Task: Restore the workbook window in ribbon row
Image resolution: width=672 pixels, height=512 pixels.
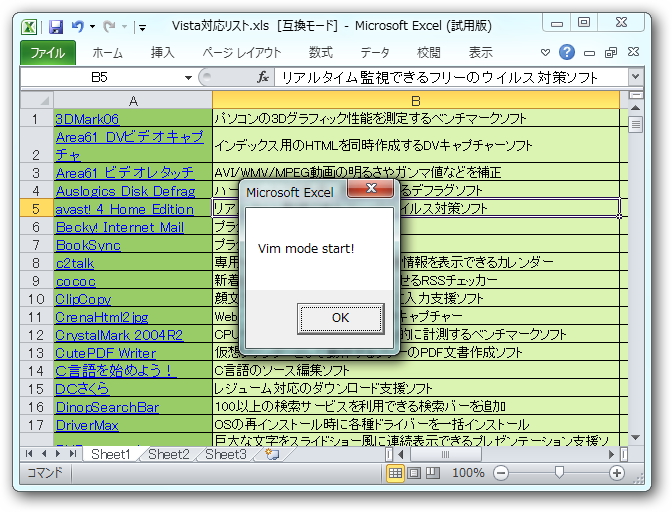Action: (x=611, y=52)
